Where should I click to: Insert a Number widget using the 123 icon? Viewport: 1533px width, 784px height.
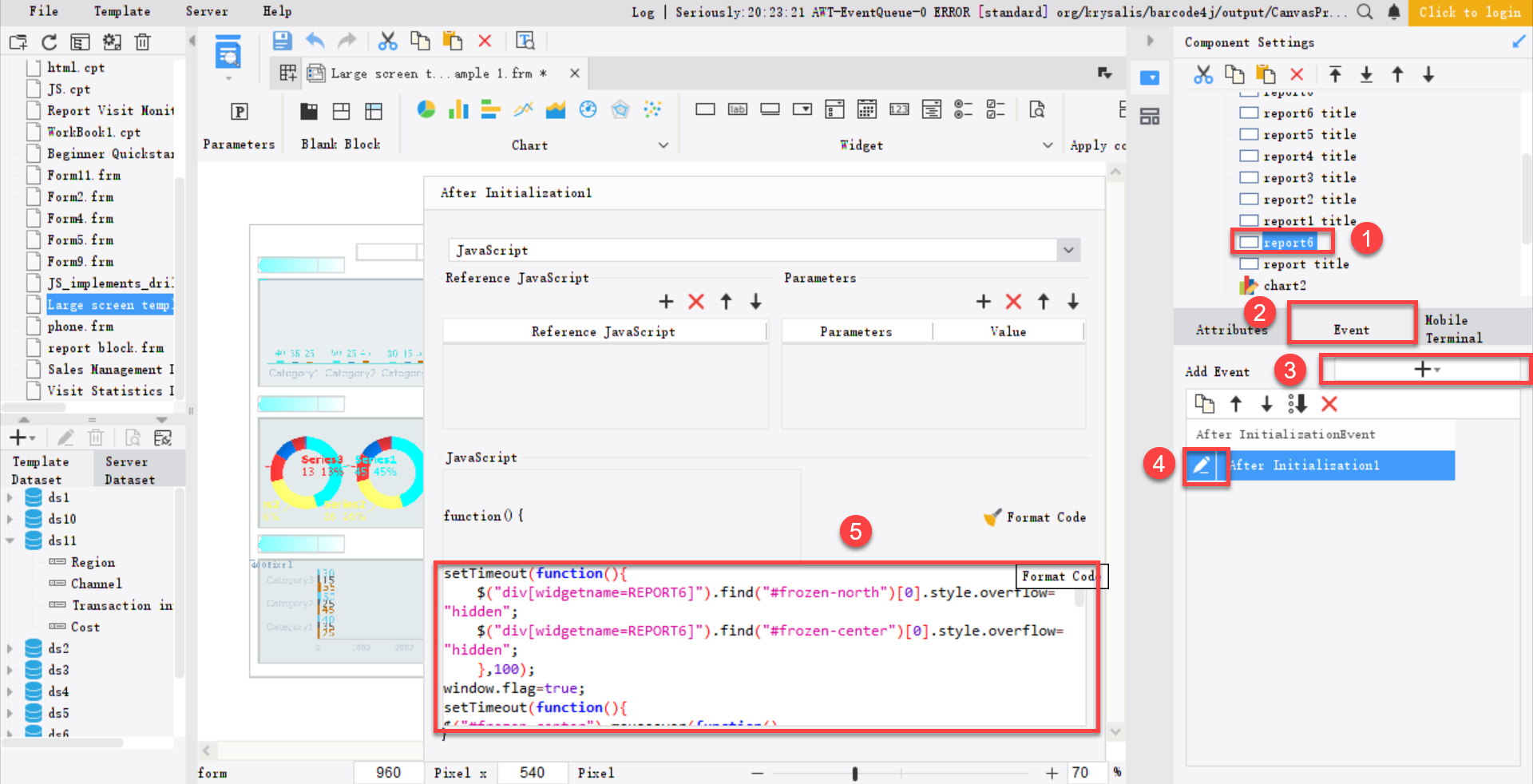(x=899, y=109)
